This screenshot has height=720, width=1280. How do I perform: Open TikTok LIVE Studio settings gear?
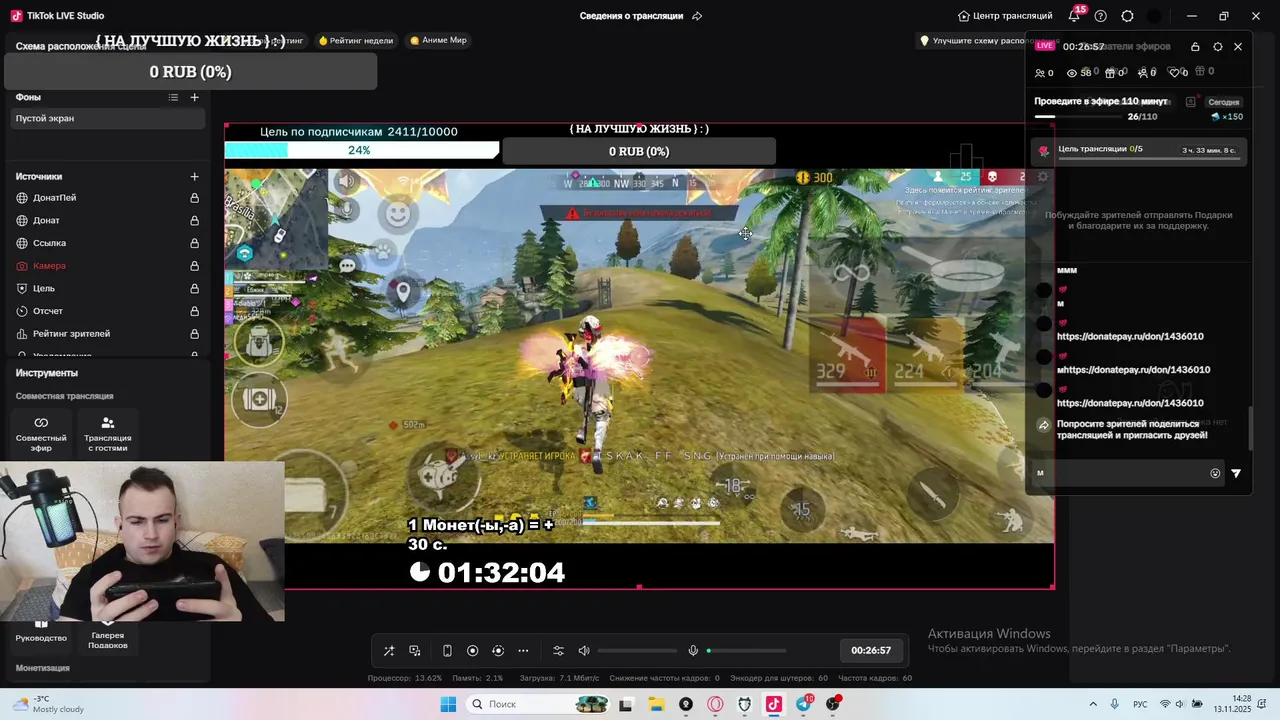click(1127, 16)
